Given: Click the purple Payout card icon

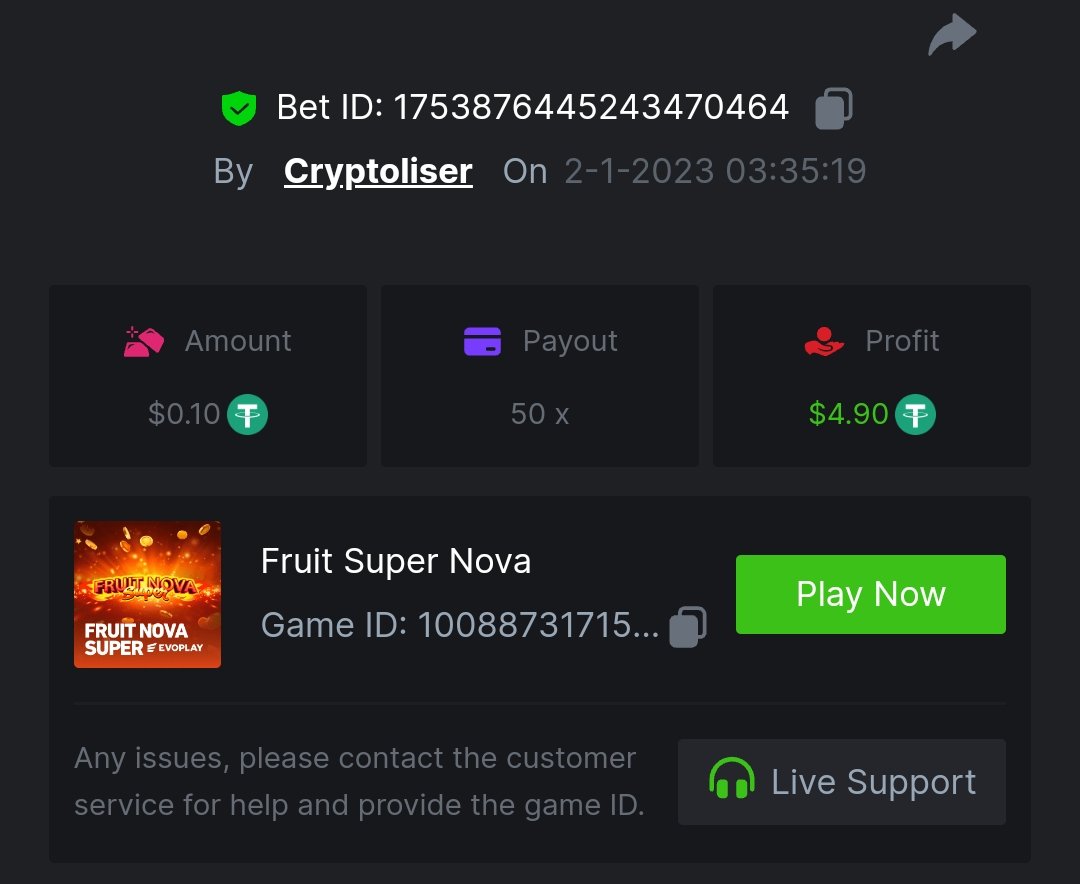Looking at the screenshot, I should click(482, 341).
